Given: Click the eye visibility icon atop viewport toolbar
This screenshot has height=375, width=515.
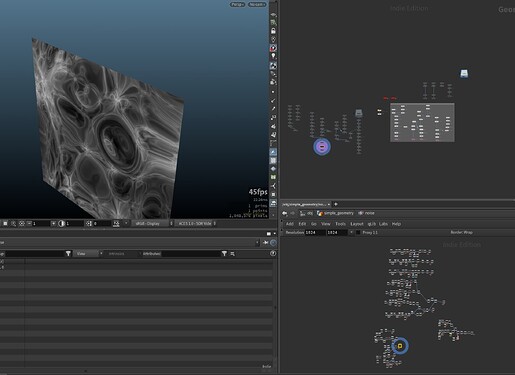Looking at the screenshot, I should pyautogui.click(x=273, y=15).
